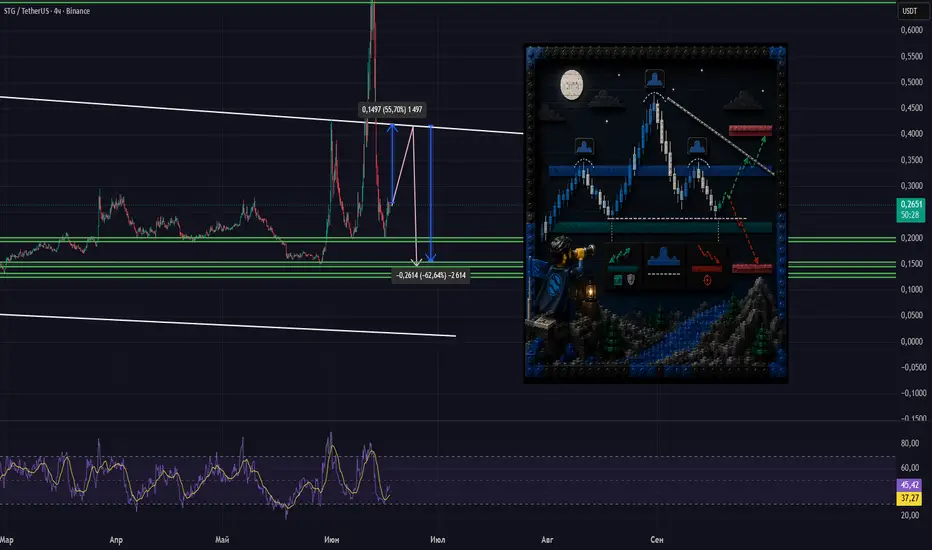This screenshot has width=932, height=550.
Task: Click the 20,00 RSI axis label
Action: pos(909,516)
